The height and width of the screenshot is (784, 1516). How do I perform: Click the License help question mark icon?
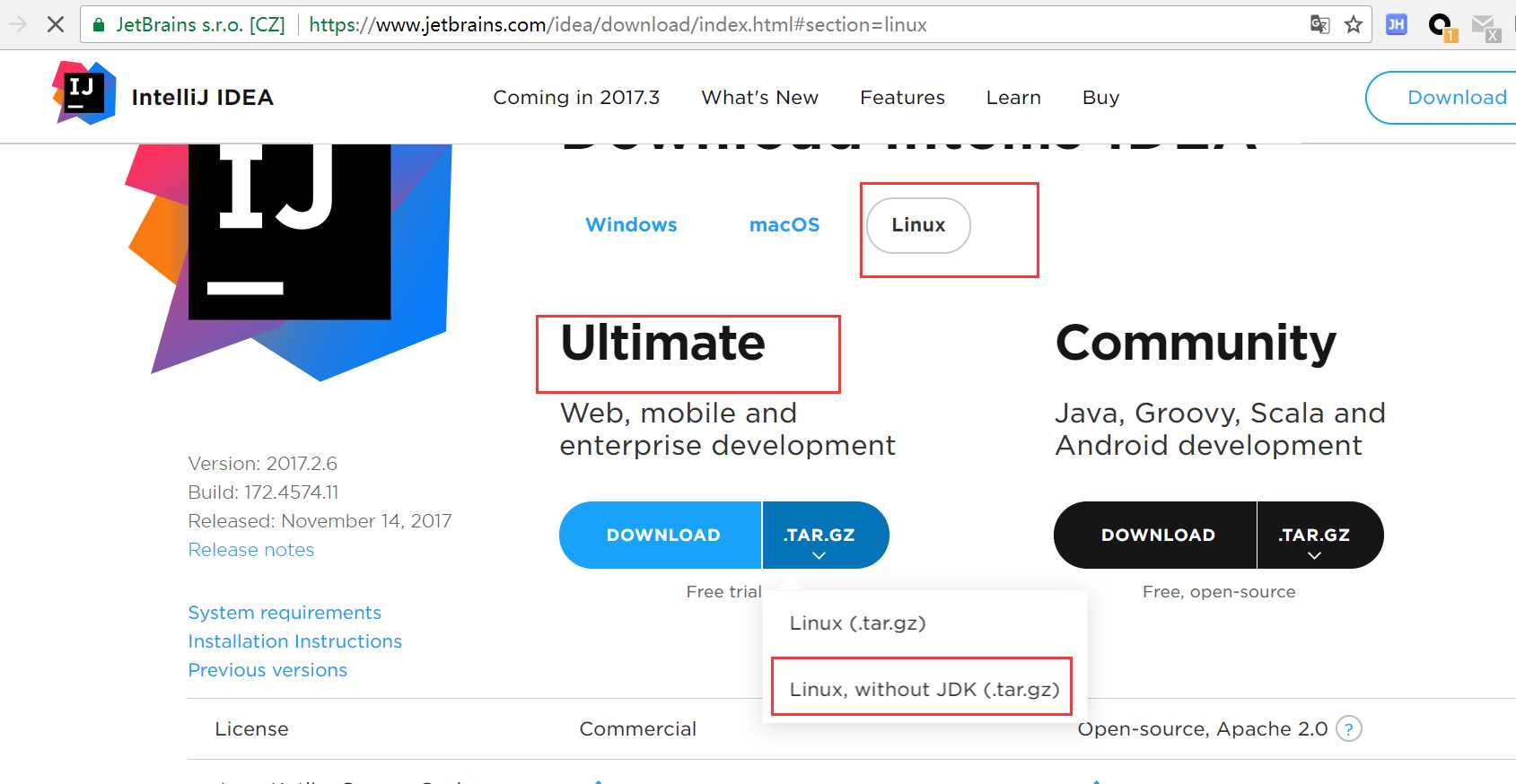(1348, 728)
